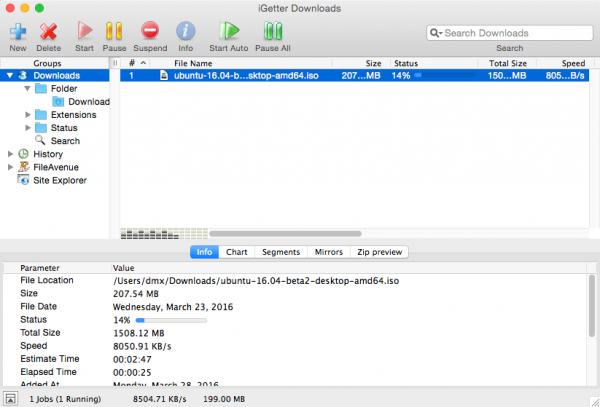The width and height of the screenshot is (600, 407).
Task: Expand the History group
Action: tap(10, 154)
